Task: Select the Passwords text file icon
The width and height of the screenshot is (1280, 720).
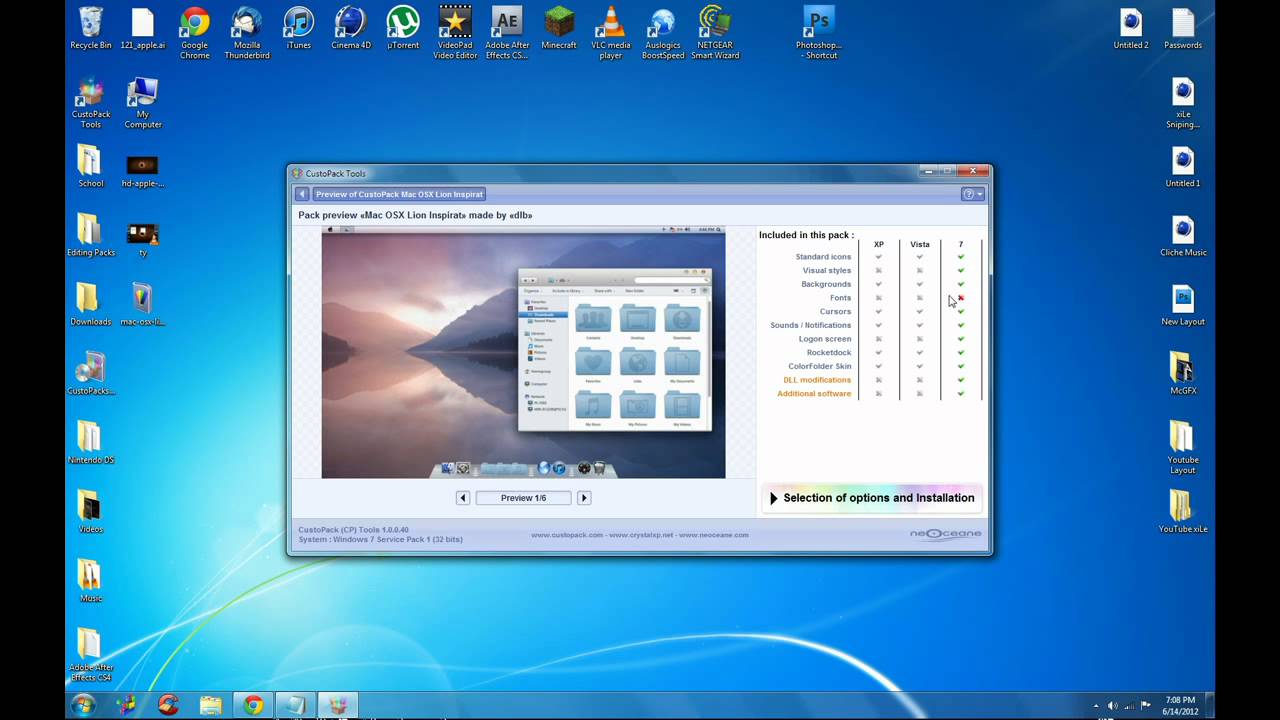Action: click(1183, 29)
